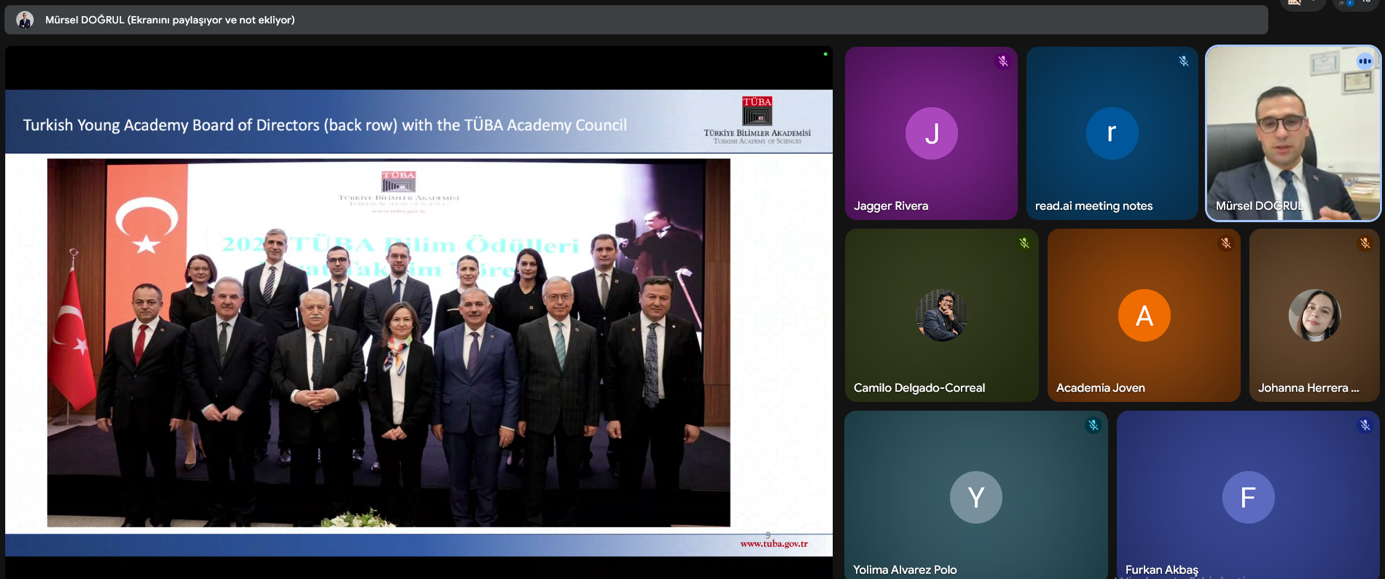The image size is (1385, 579).
Task: Select the orange A avatar of Academia Joven
Action: 1144,315
